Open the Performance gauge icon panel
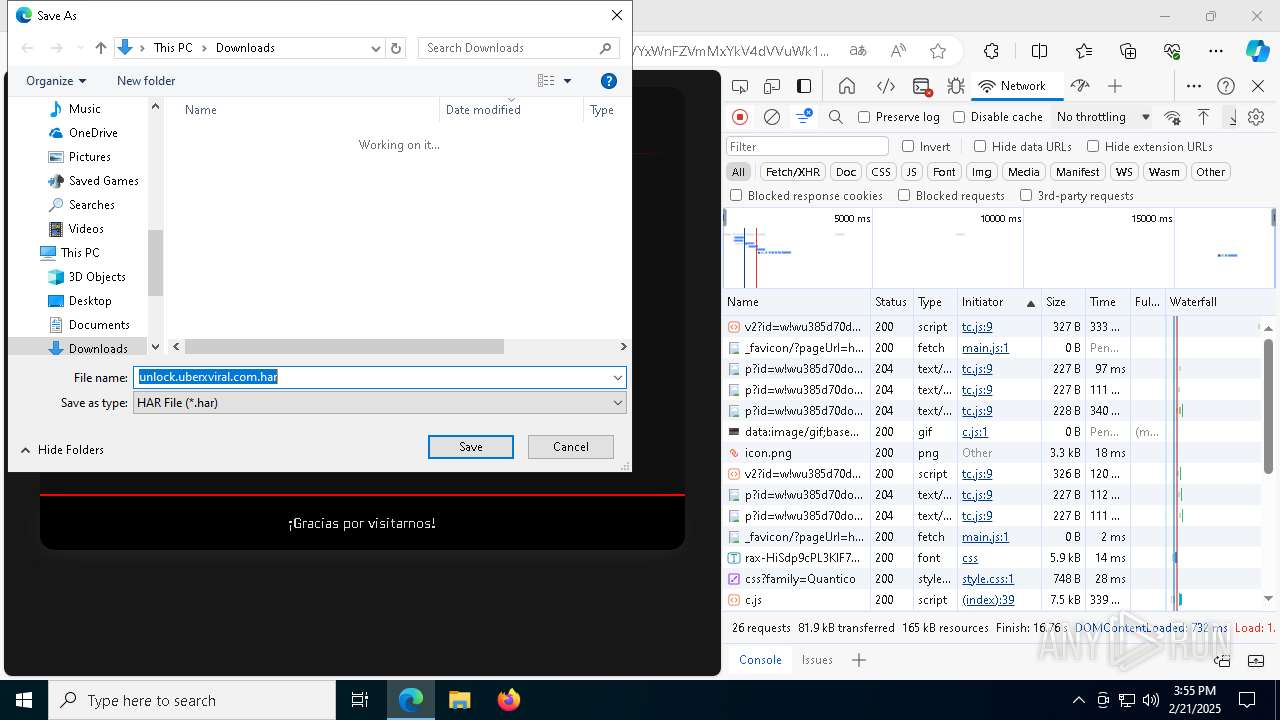Screen dimensions: 1280x720 [x=1079, y=86]
